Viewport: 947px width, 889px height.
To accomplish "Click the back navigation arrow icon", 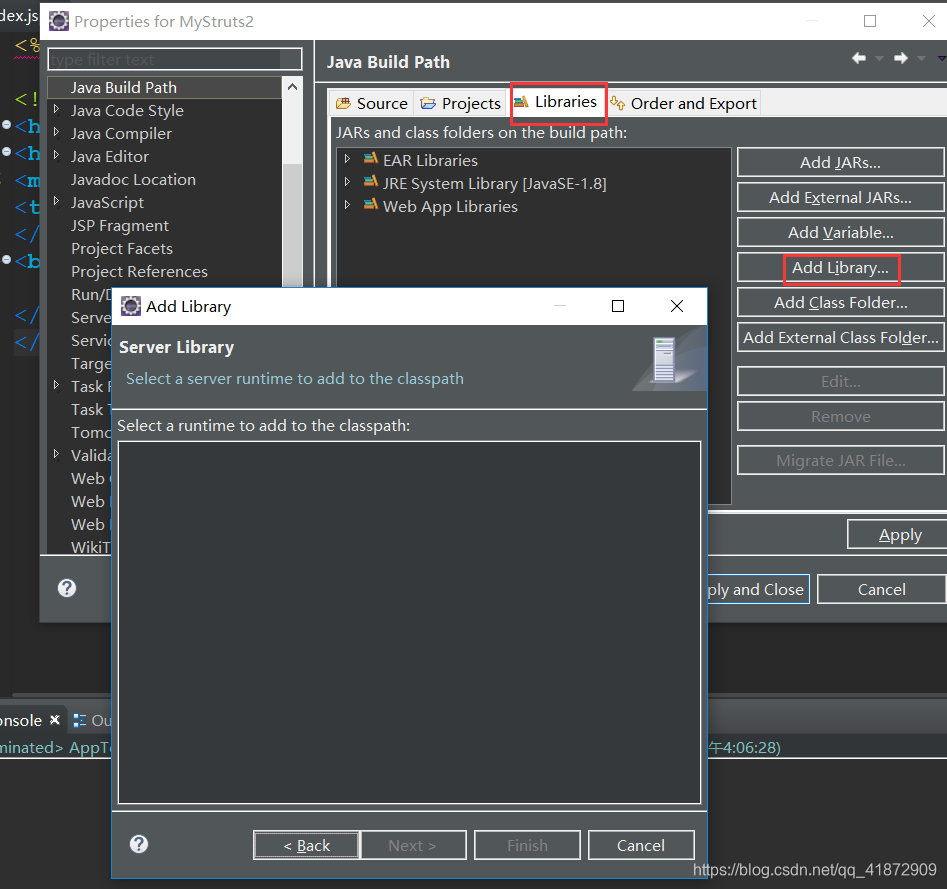I will click(859, 58).
